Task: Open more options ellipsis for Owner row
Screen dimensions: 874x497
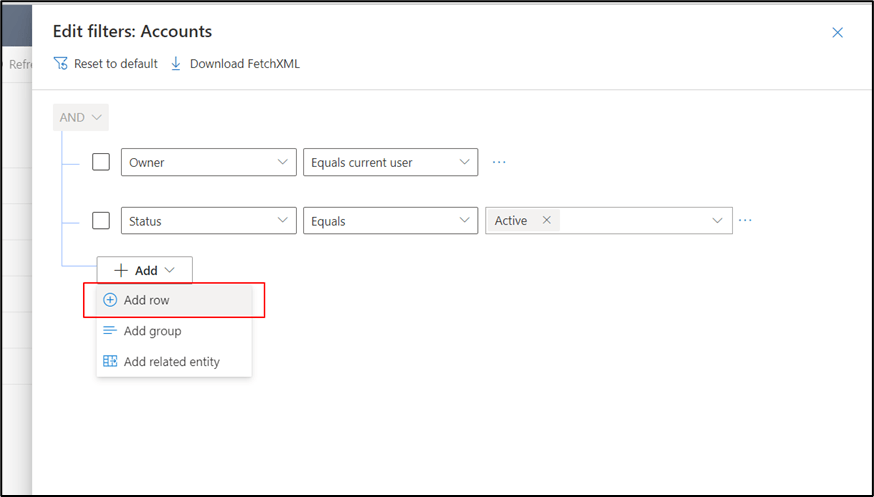Action: point(499,162)
